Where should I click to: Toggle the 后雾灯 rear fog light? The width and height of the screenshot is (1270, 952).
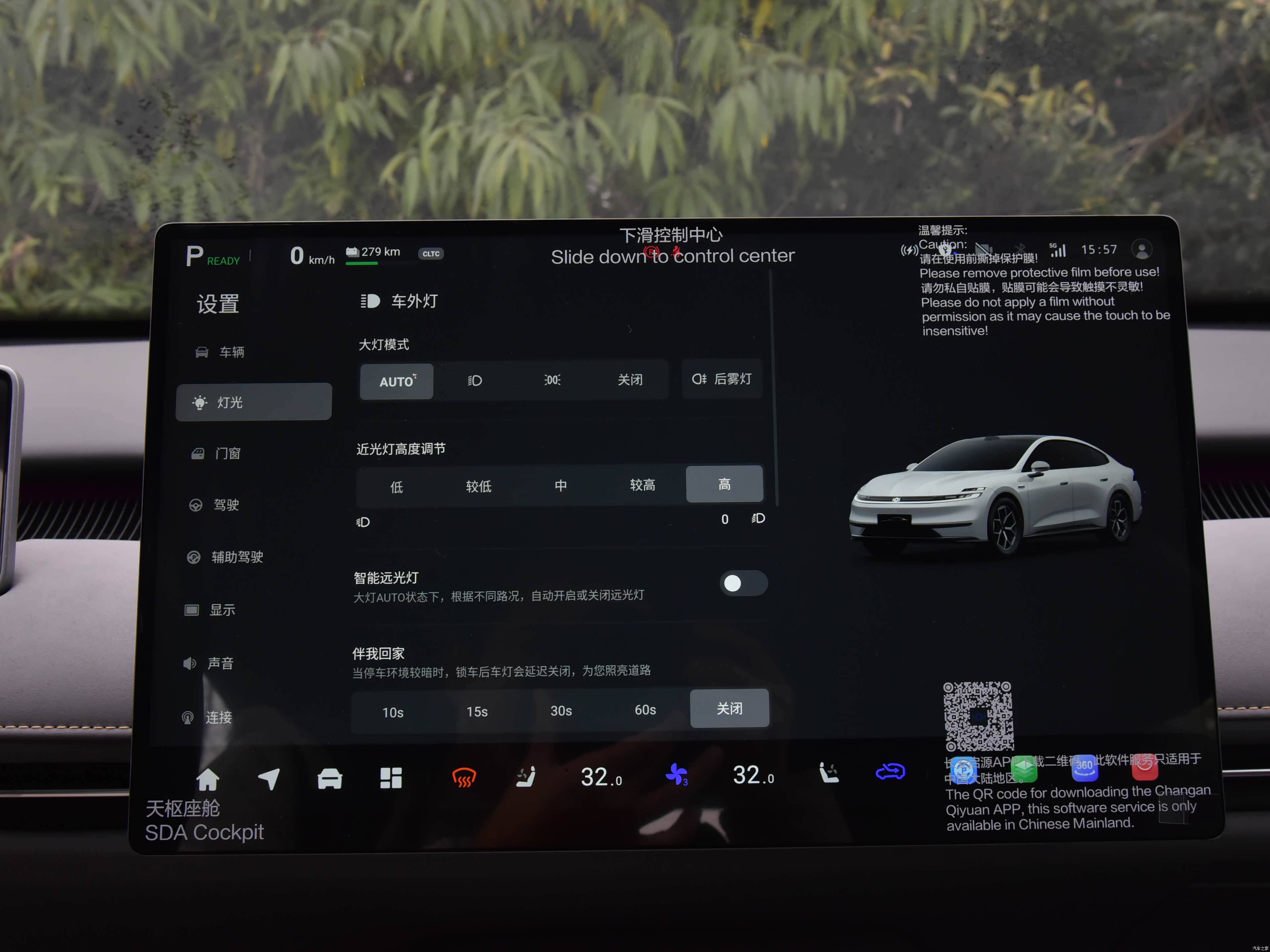click(722, 379)
